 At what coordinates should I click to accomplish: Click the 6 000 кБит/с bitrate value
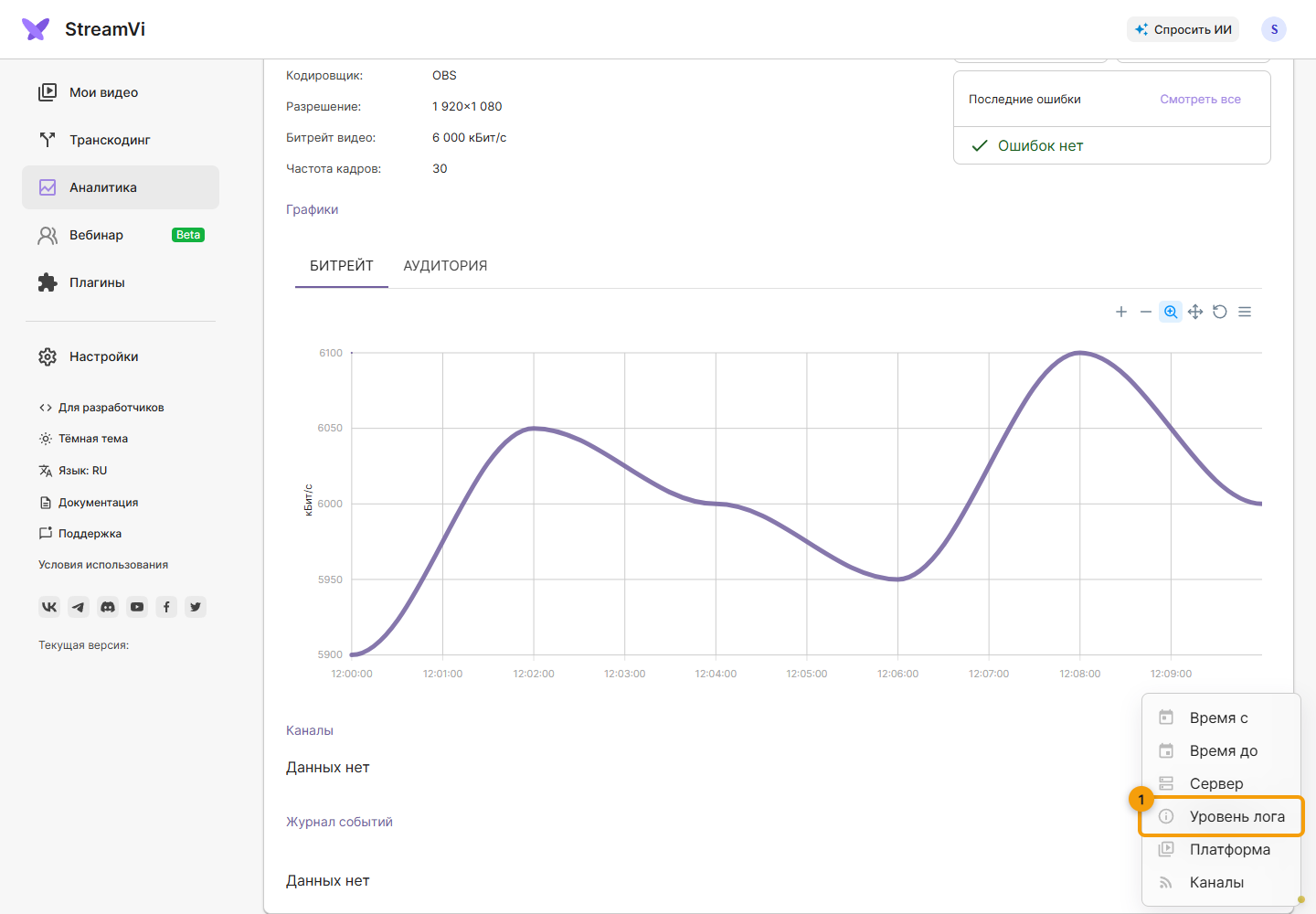point(469,138)
